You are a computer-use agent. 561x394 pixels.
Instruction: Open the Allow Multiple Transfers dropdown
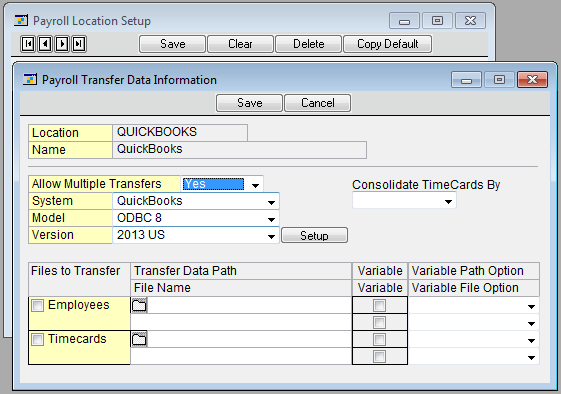(x=255, y=185)
